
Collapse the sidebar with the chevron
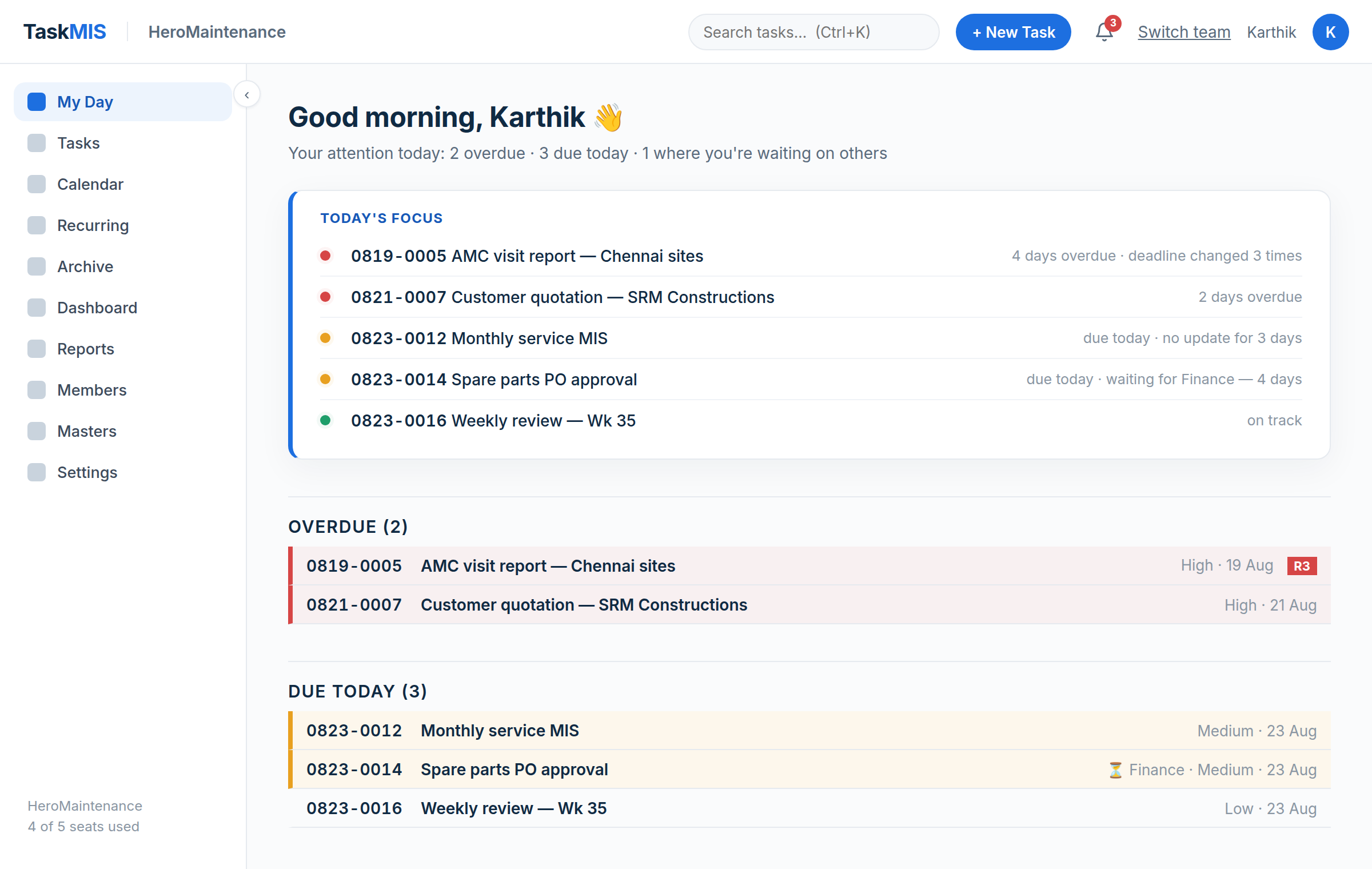(x=247, y=95)
